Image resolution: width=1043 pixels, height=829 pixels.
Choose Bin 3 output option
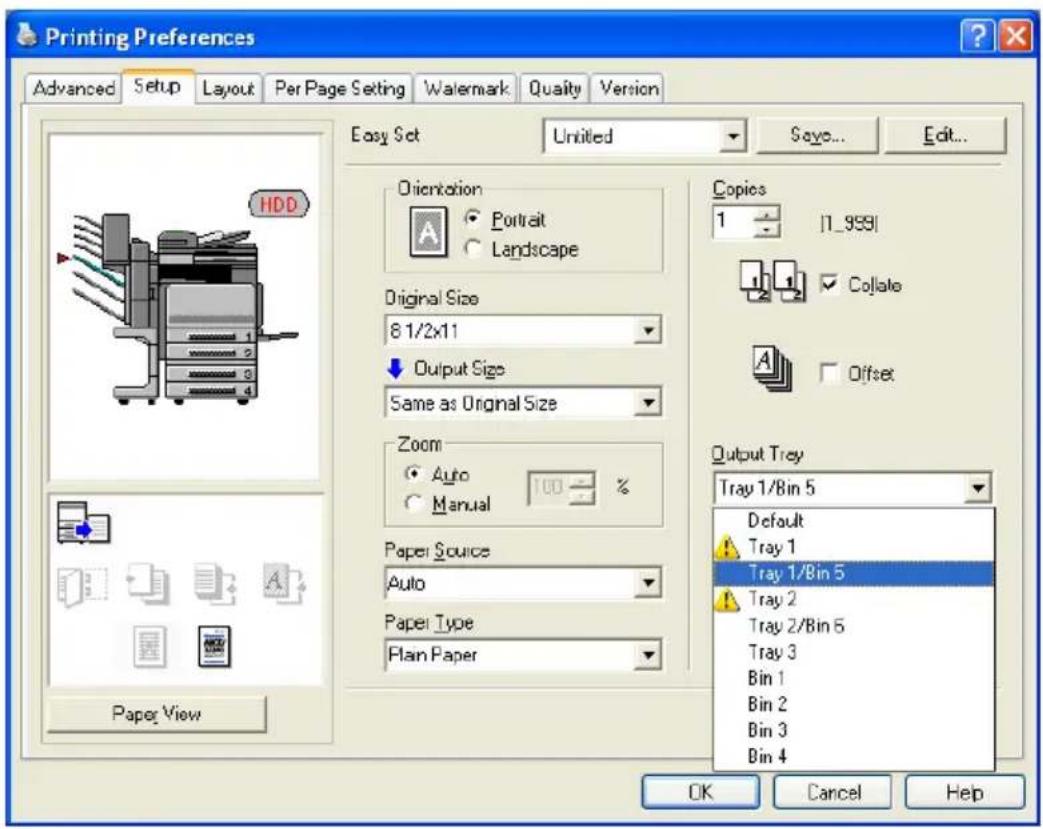point(854,730)
